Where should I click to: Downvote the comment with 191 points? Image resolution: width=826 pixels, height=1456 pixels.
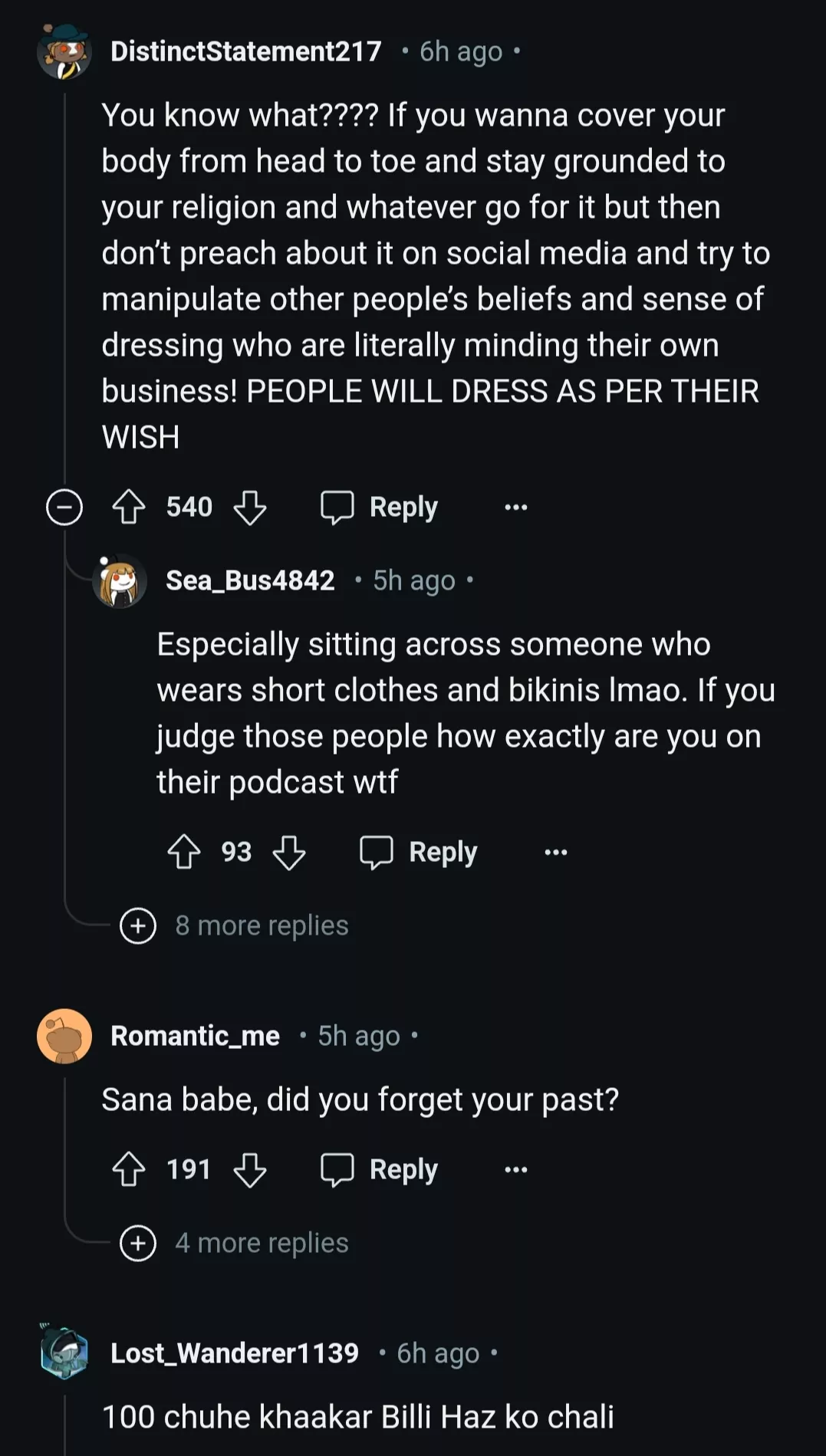(250, 1169)
